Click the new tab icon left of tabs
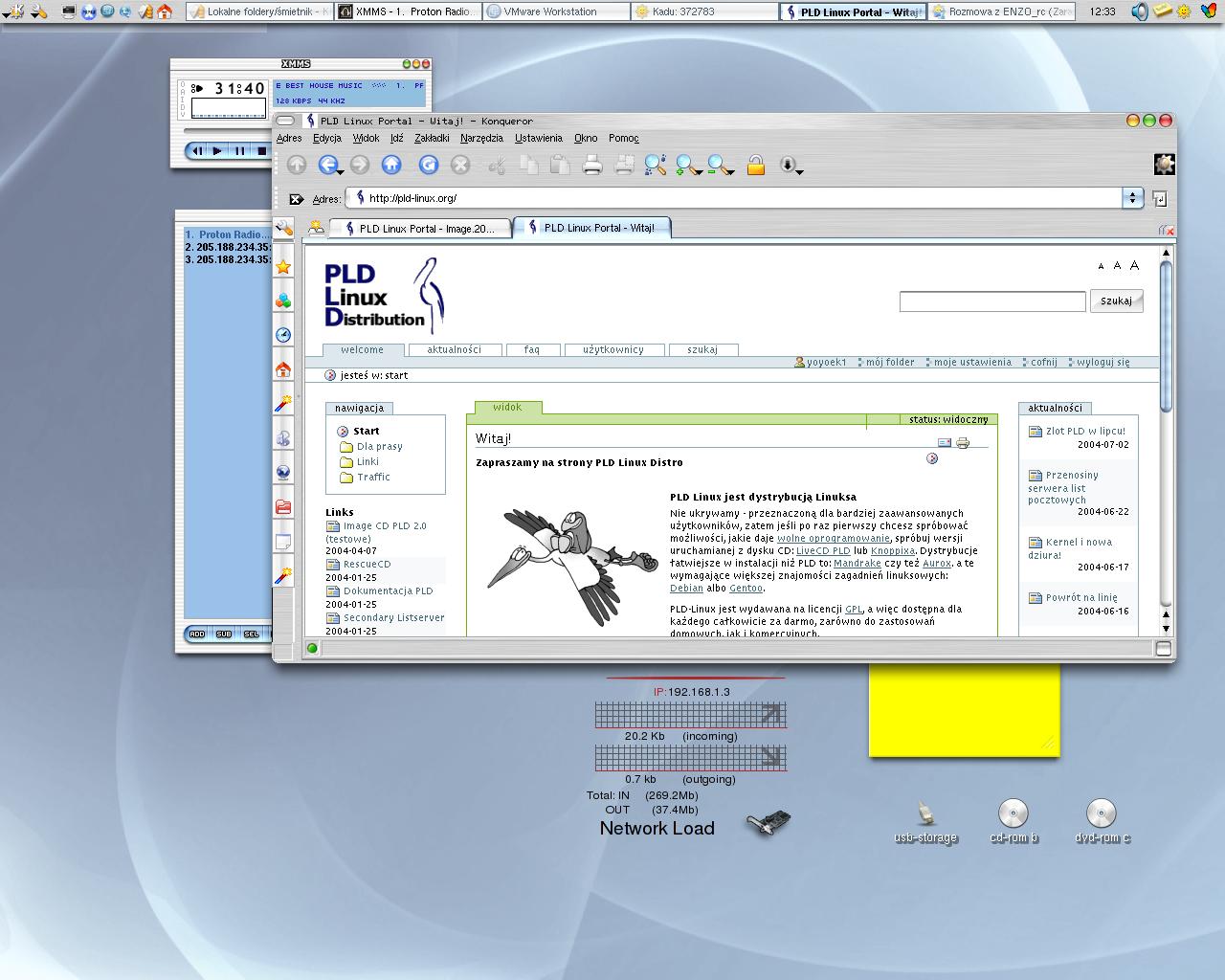This screenshot has width=1225, height=980. [x=316, y=228]
